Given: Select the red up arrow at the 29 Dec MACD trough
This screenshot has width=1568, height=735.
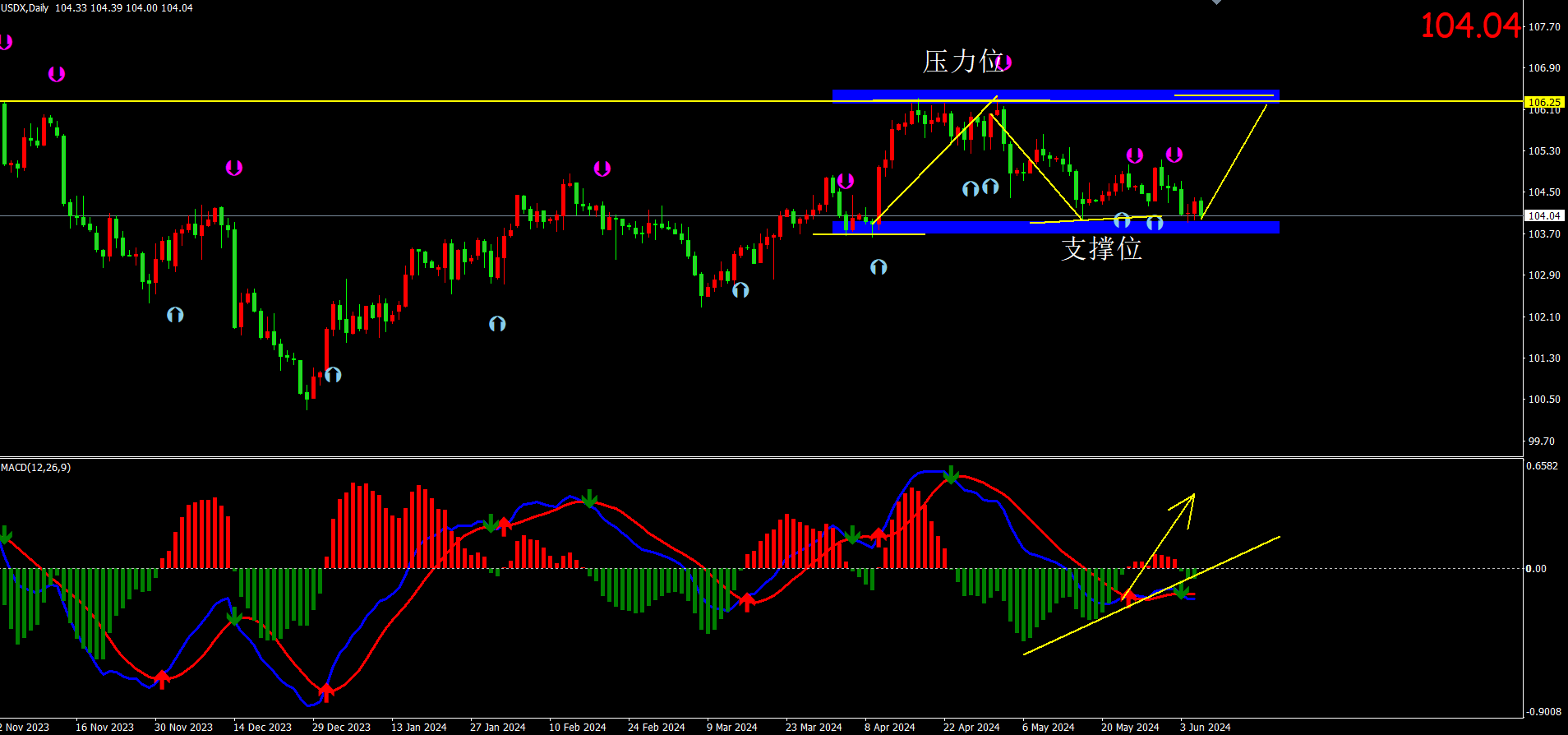Looking at the screenshot, I should tap(326, 691).
